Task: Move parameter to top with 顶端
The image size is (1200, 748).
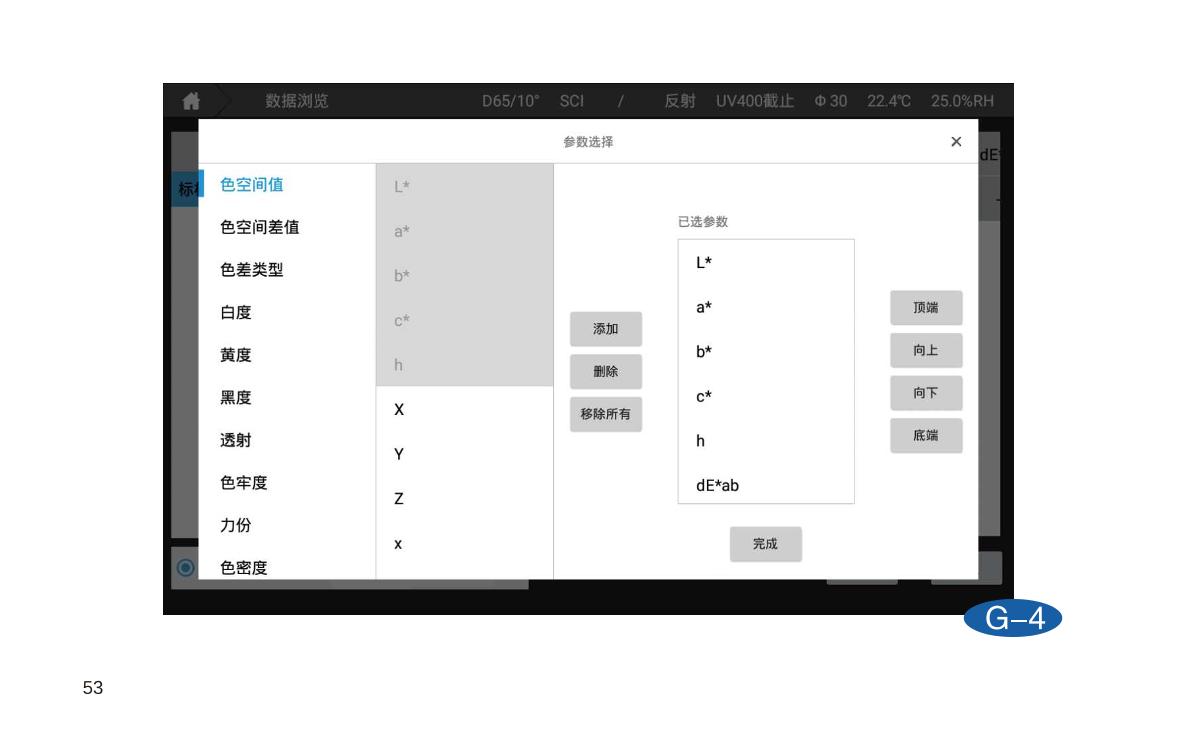Action: pyautogui.click(x=926, y=308)
